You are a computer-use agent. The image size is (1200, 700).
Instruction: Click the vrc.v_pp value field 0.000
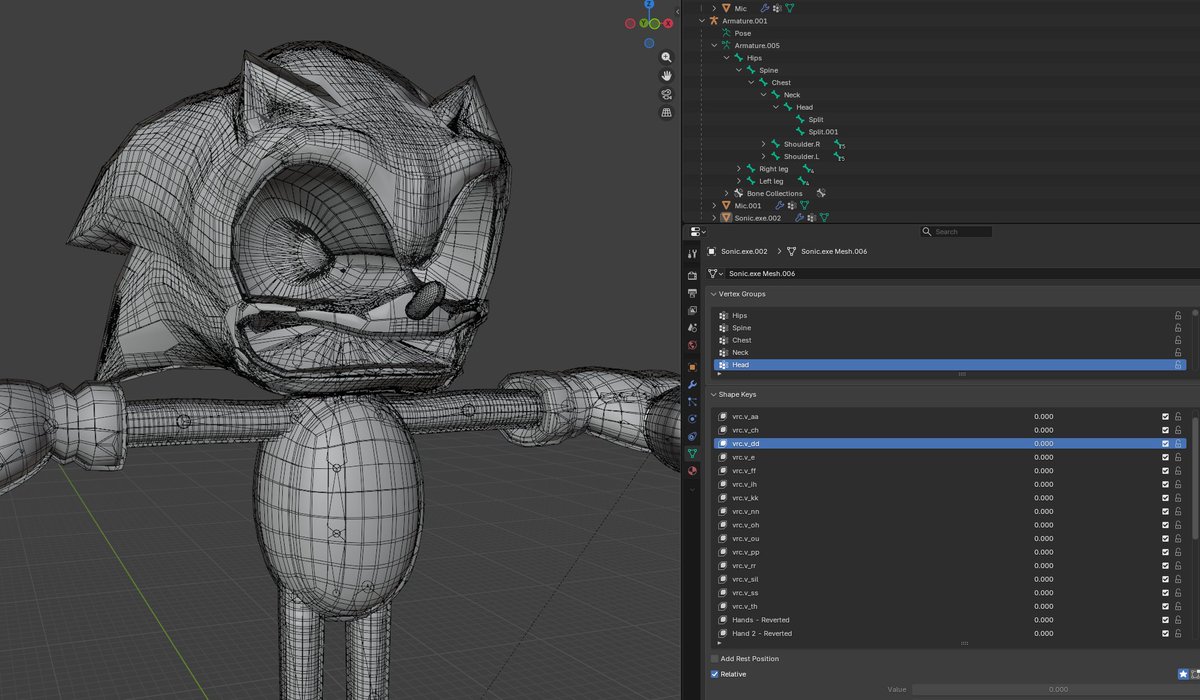[x=1044, y=552]
